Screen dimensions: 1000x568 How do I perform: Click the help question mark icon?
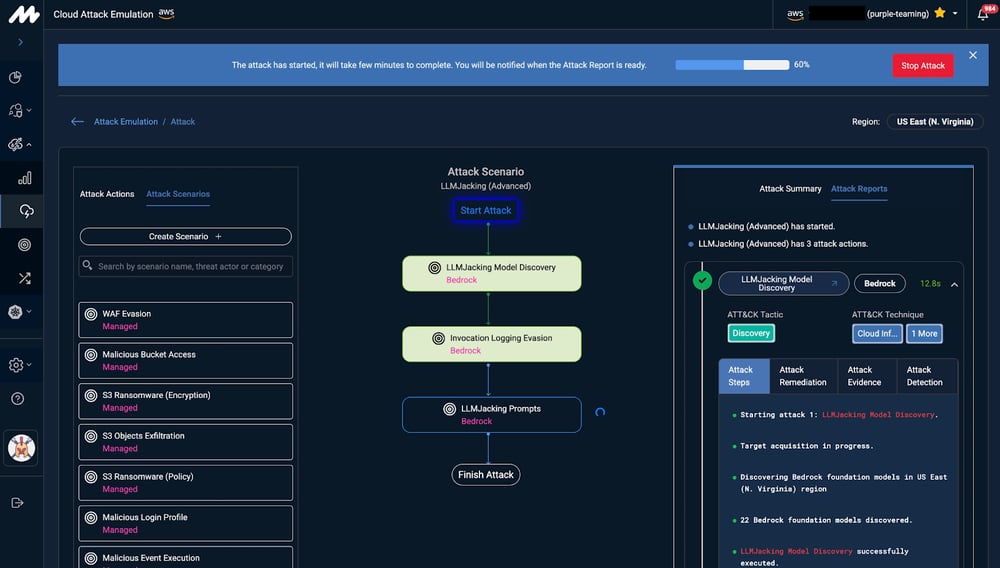click(x=17, y=399)
